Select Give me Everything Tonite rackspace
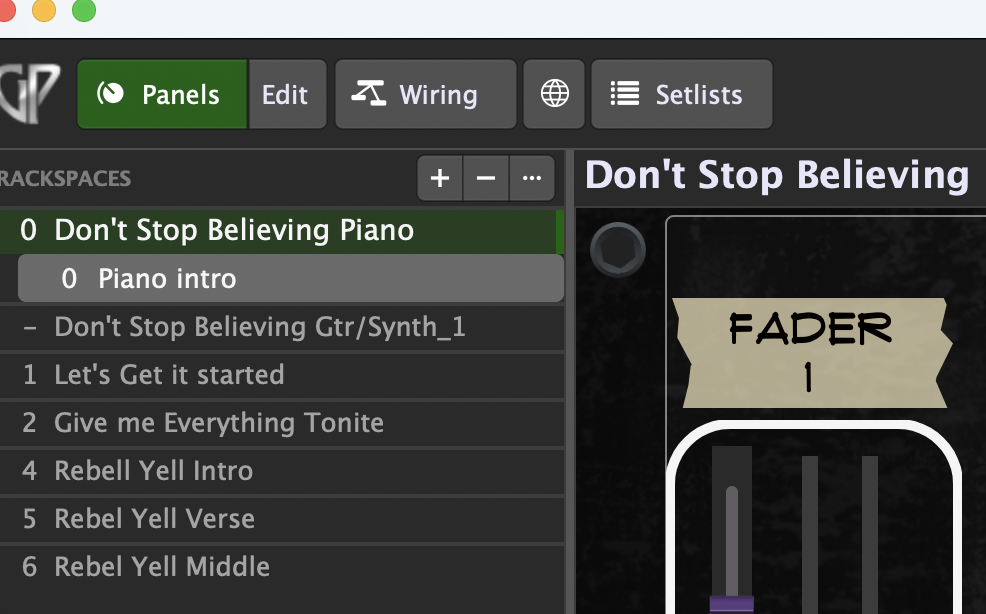 219,423
